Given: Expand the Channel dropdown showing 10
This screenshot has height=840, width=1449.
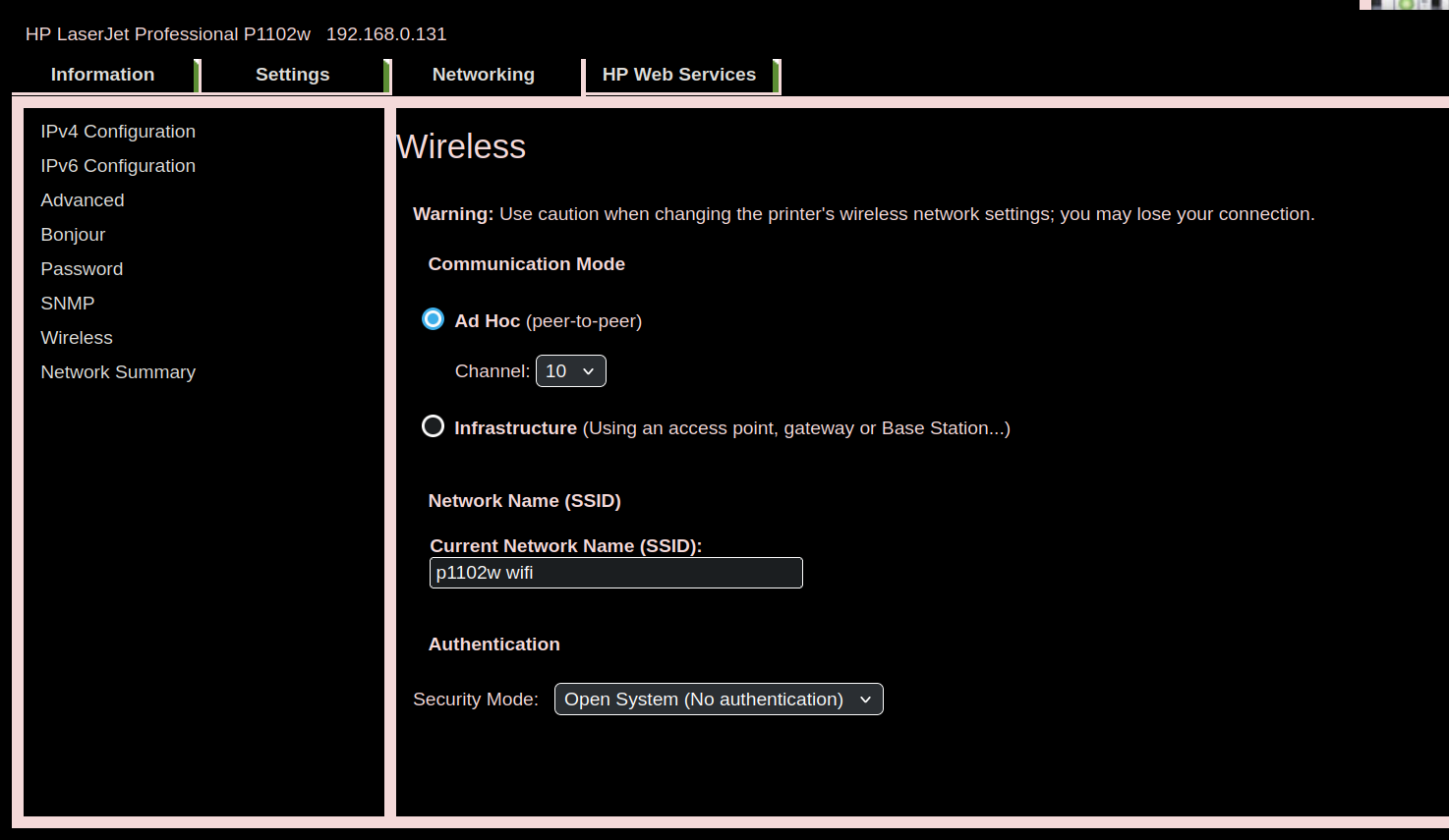Looking at the screenshot, I should click(570, 371).
